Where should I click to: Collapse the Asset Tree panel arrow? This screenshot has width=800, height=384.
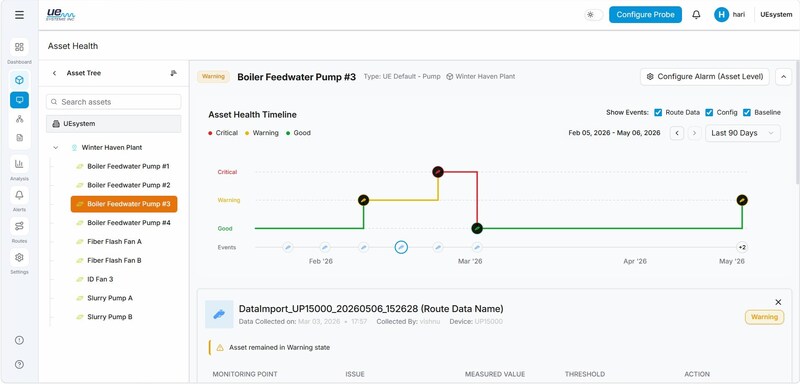[55, 73]
